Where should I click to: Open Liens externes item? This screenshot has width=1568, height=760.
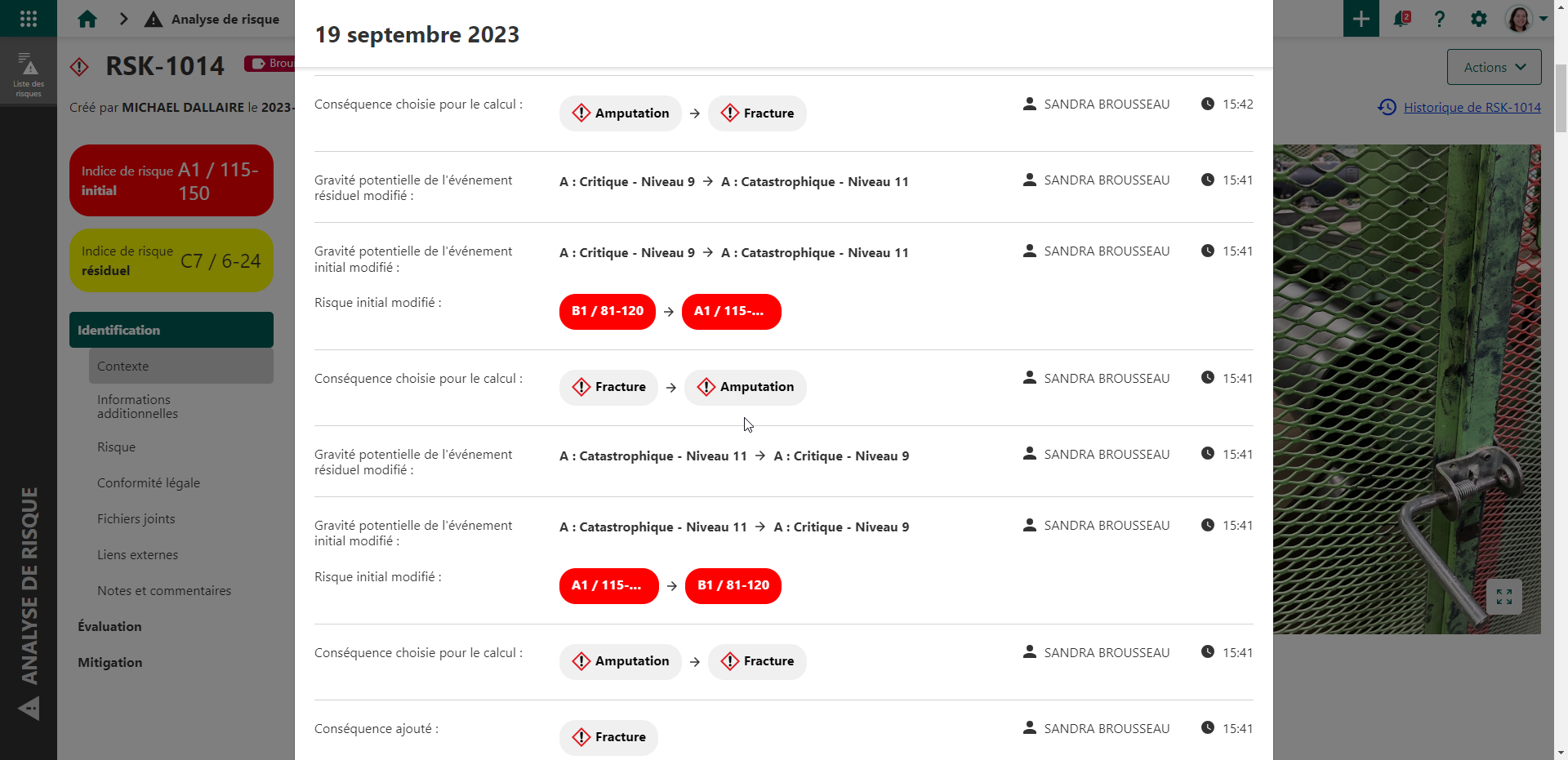(x=181, y=555)
